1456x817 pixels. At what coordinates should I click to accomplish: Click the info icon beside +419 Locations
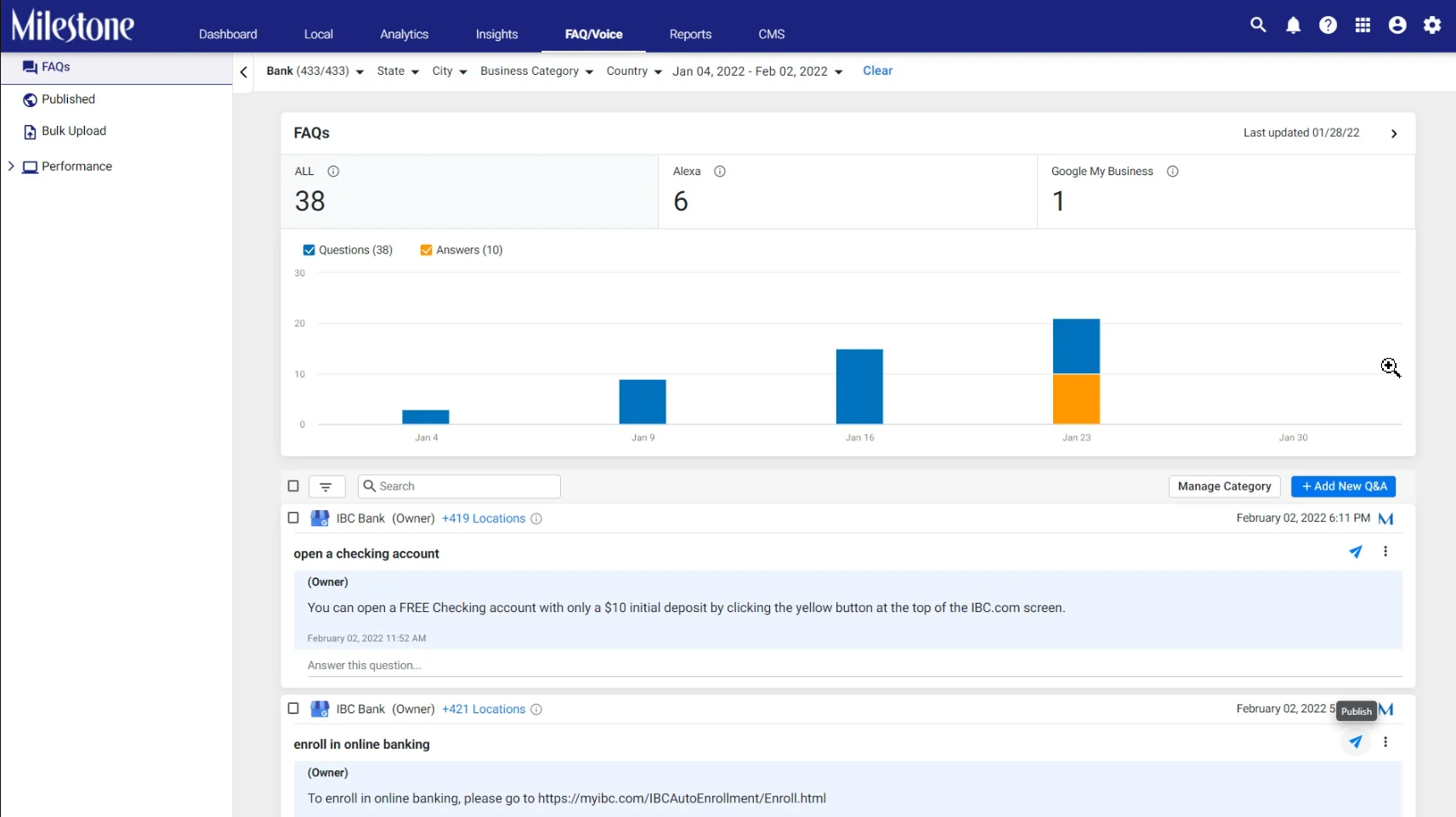coord(536,519)
